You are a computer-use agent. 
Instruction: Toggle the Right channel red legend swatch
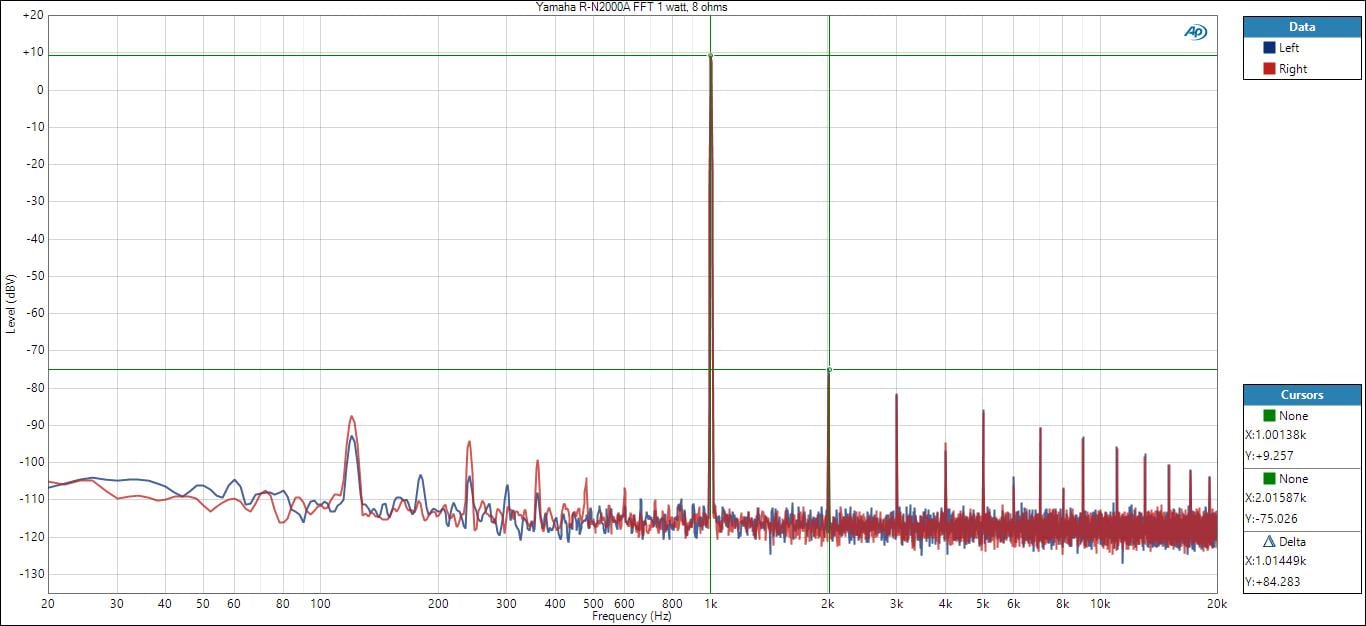pos(1269,69)
